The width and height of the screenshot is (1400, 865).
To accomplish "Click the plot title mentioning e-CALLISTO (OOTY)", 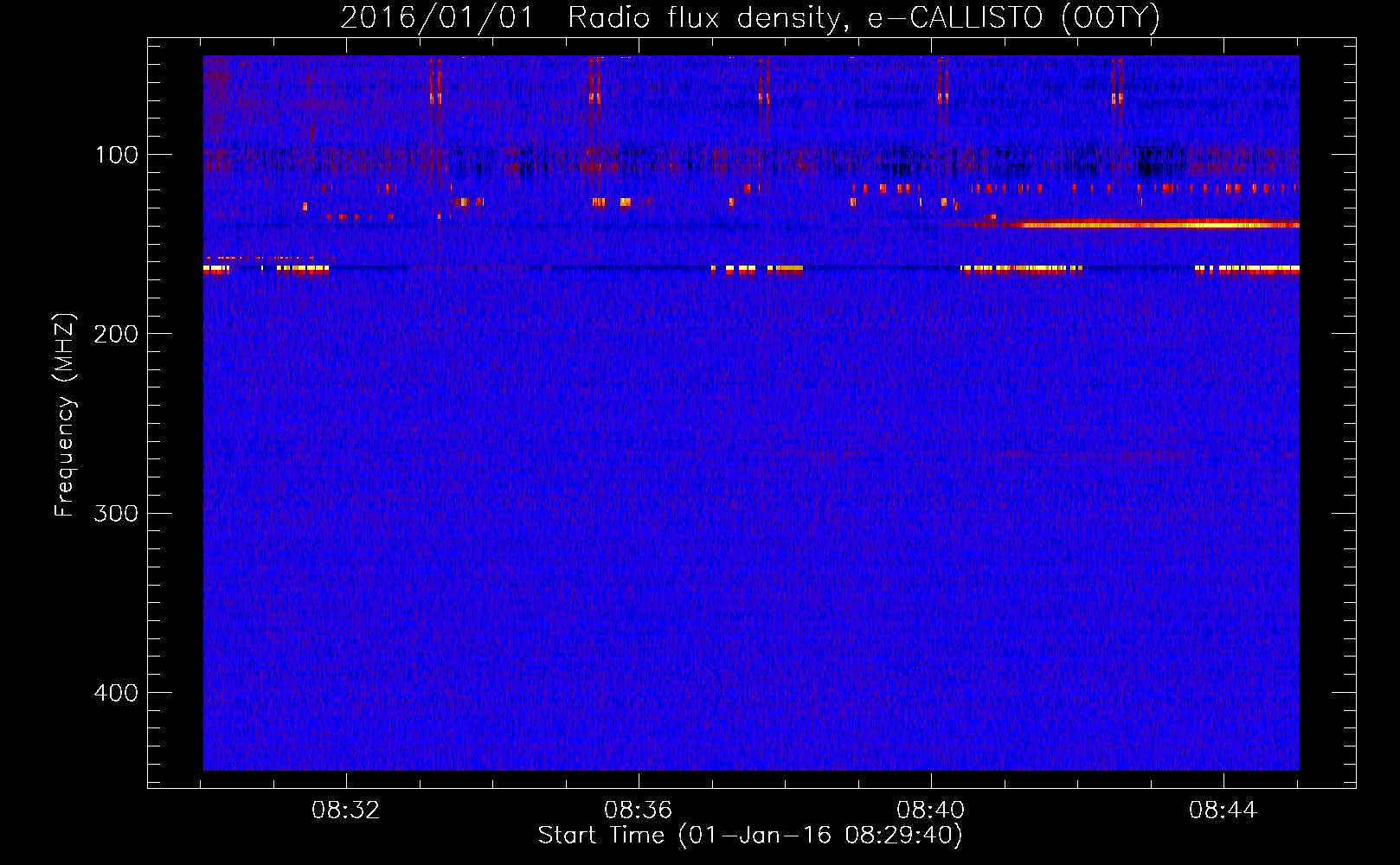I will pos(750,17).
